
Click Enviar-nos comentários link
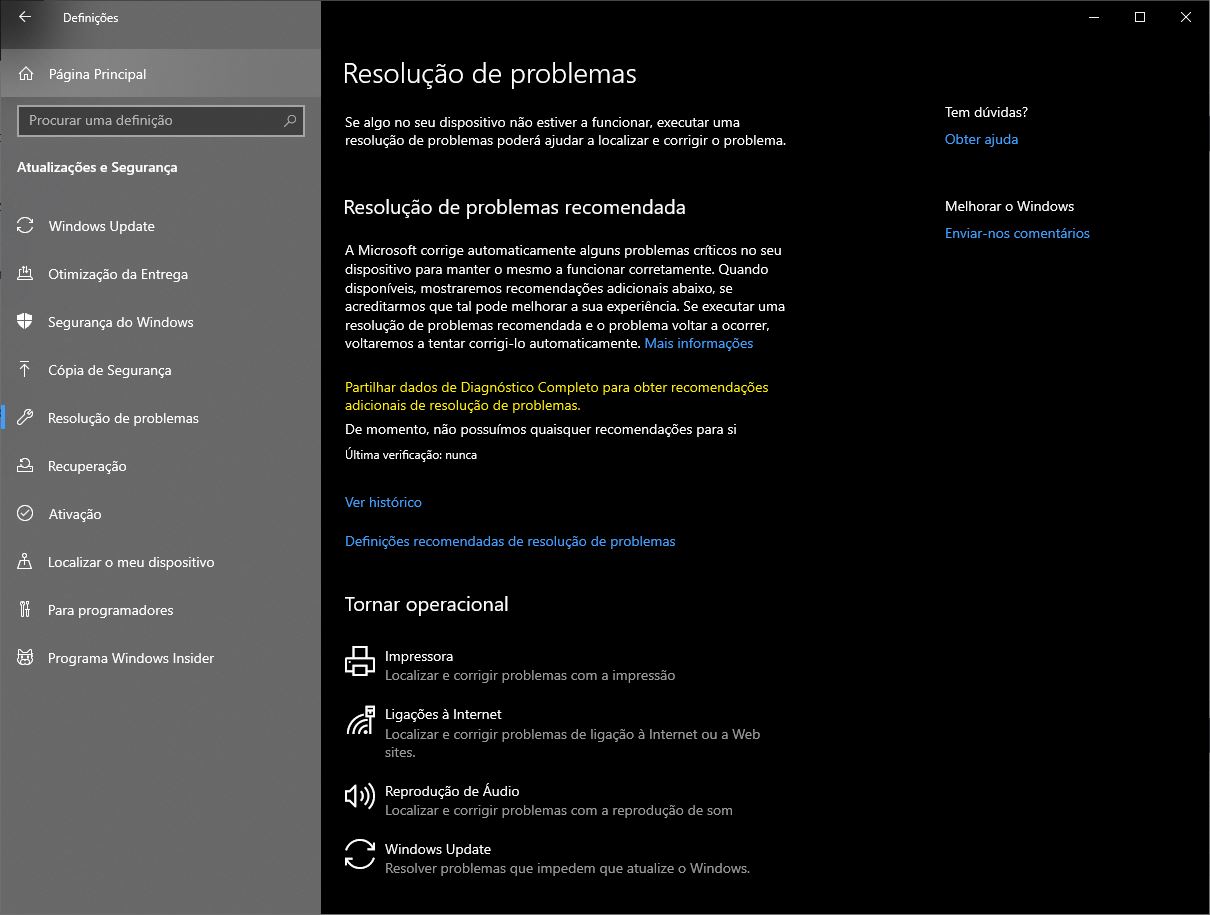1017,233
